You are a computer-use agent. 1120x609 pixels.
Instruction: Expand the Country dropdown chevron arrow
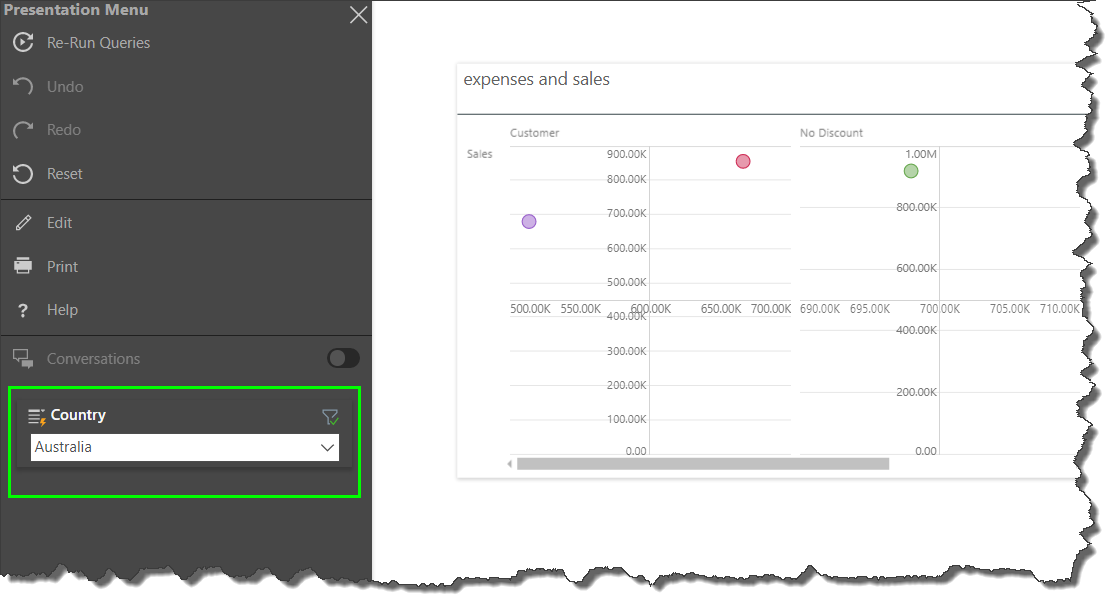327,448
